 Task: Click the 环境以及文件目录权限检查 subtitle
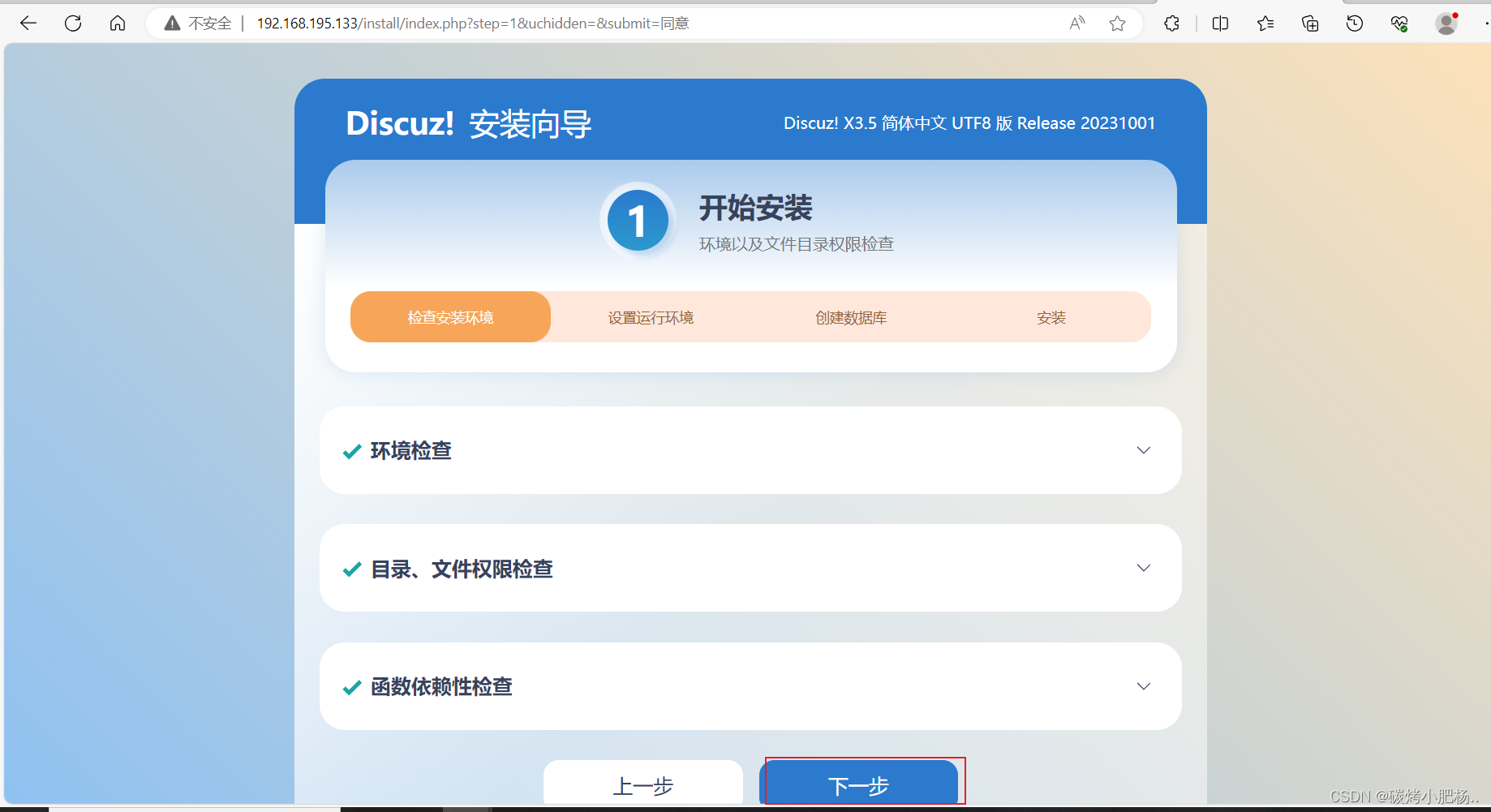(x=797, y=244)
